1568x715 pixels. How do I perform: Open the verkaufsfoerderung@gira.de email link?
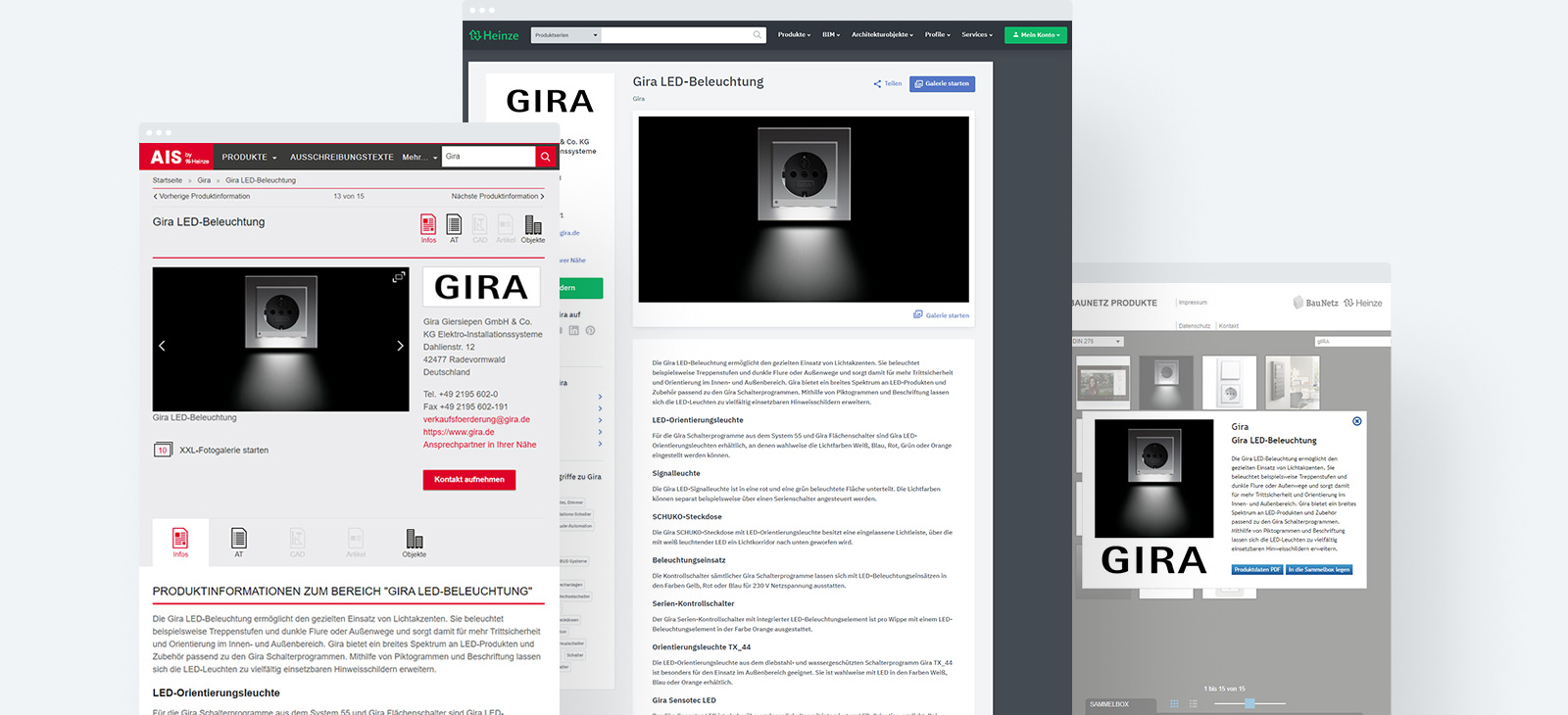click(476, 419)
